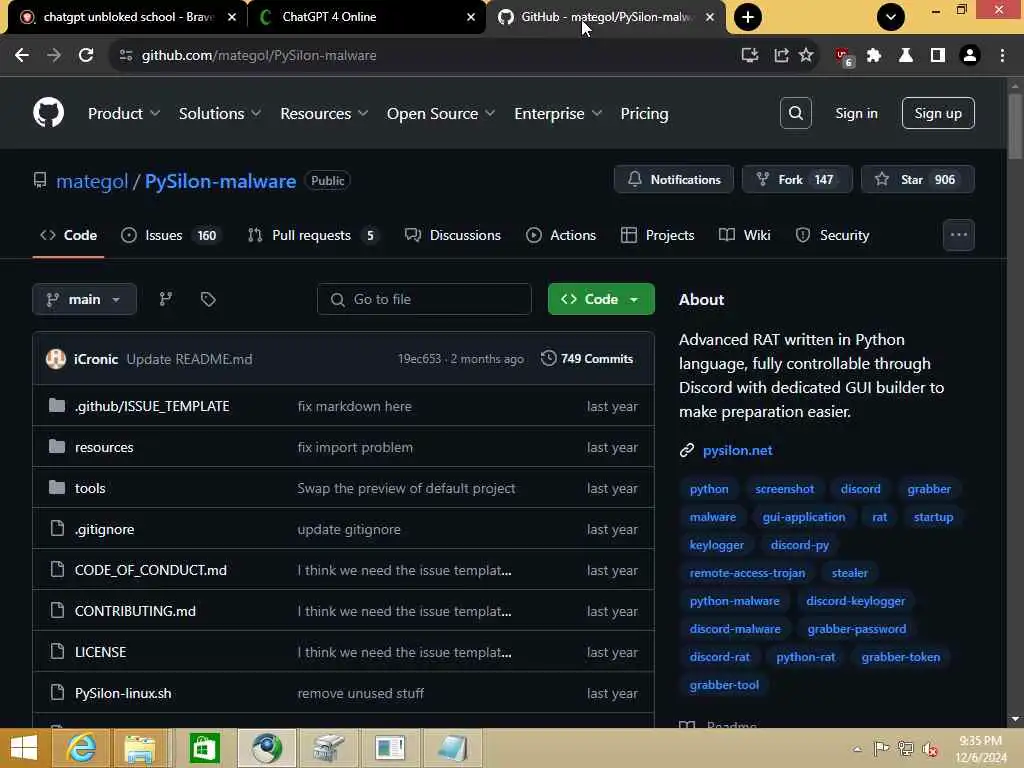Open the browser three-dot menu
1024x768 pixels.
tap(1002, 56)
